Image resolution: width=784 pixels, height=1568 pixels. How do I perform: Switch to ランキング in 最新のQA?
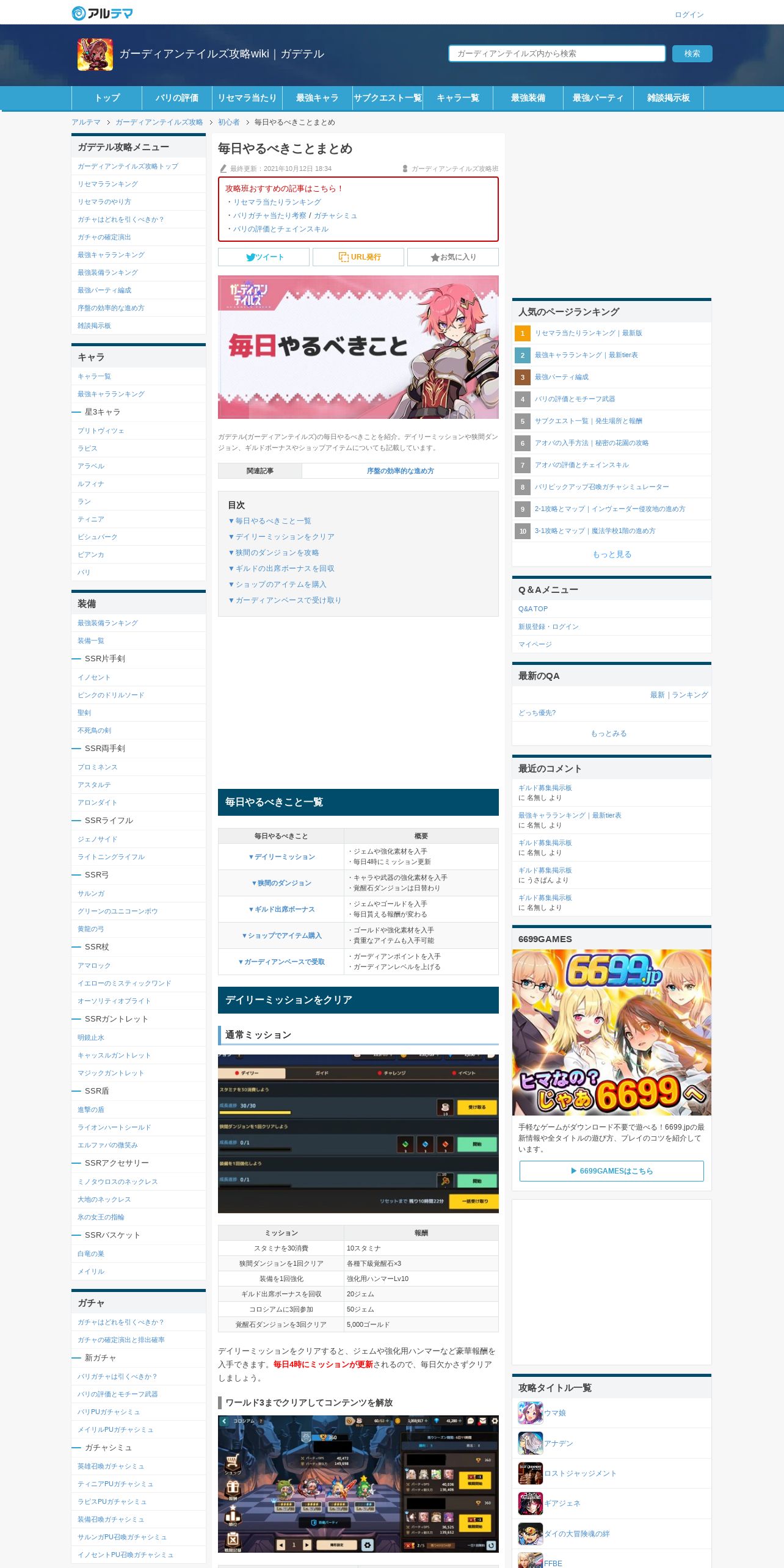click(x=690, y=695)
